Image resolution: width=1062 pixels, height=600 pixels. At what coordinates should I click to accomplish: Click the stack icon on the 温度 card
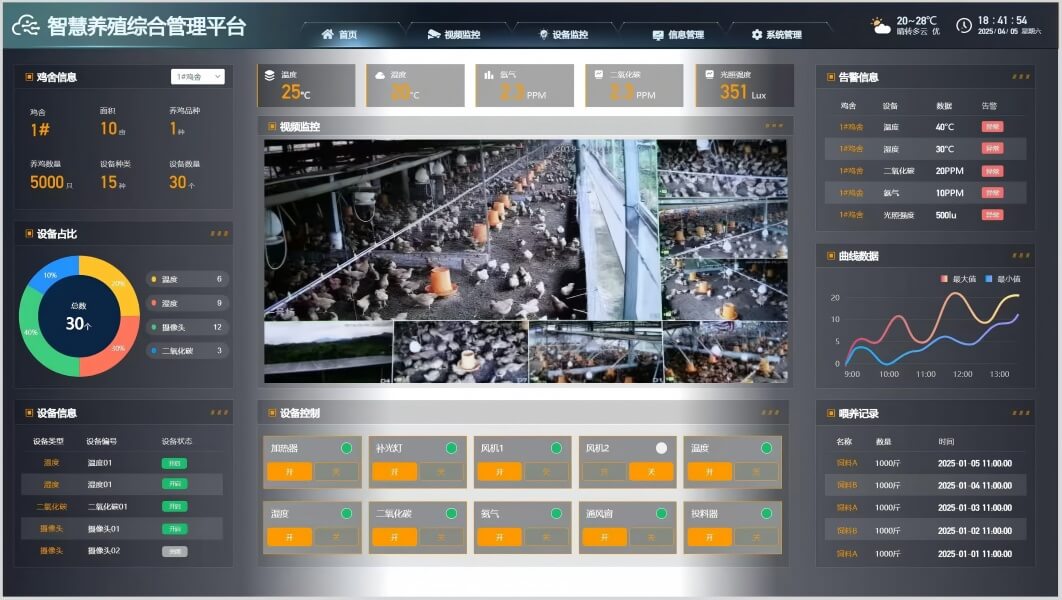coord(268,75)
